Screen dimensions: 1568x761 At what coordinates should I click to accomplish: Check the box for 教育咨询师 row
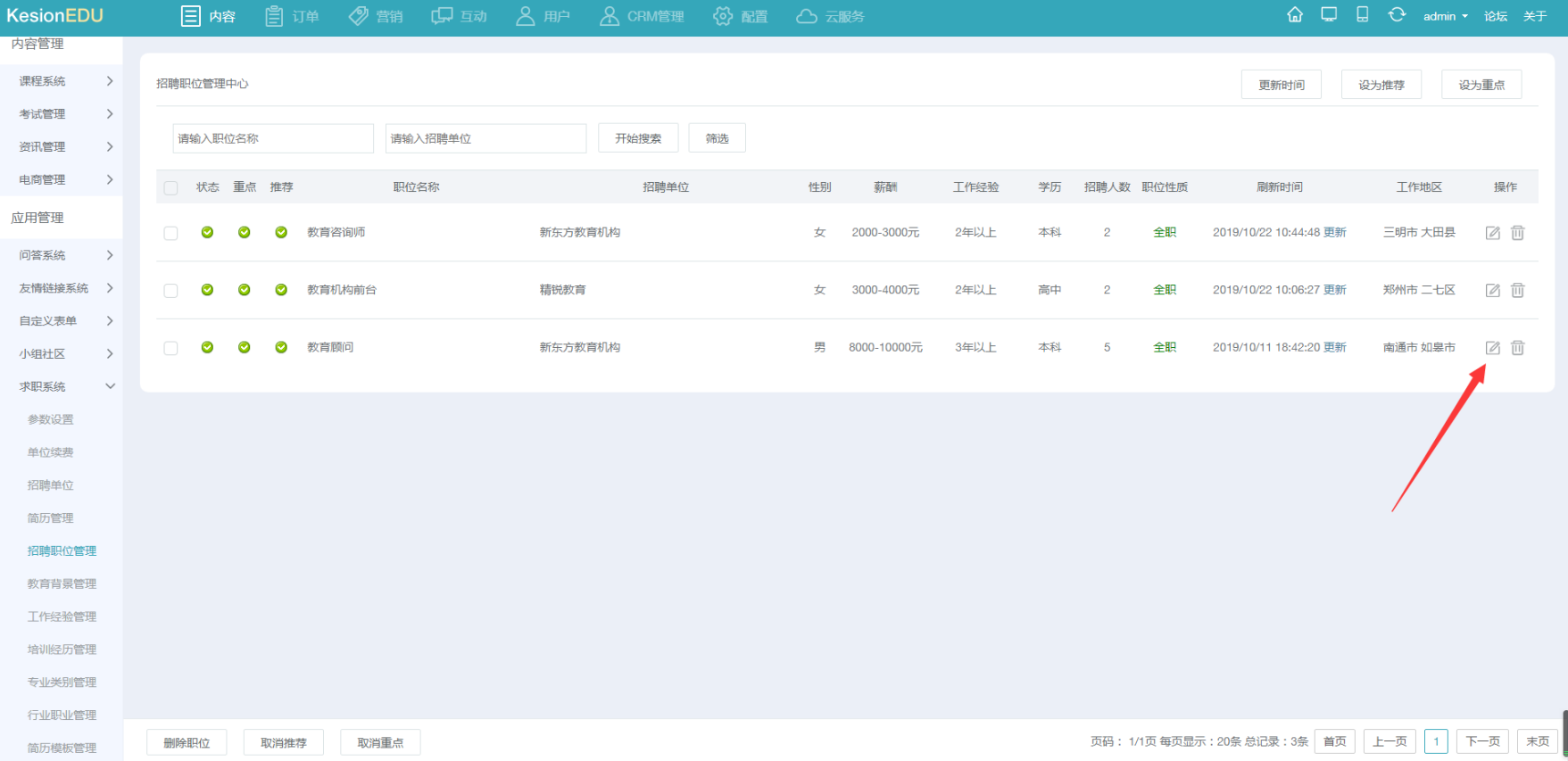(x=170, y=233)
